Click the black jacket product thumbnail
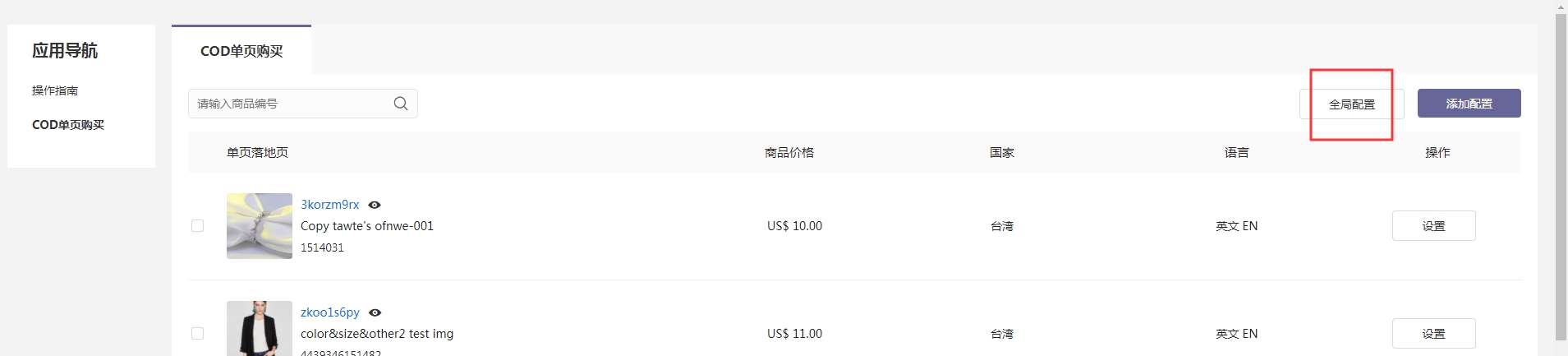Viewport: 1568px width, 356px height. tap(260, 329)
